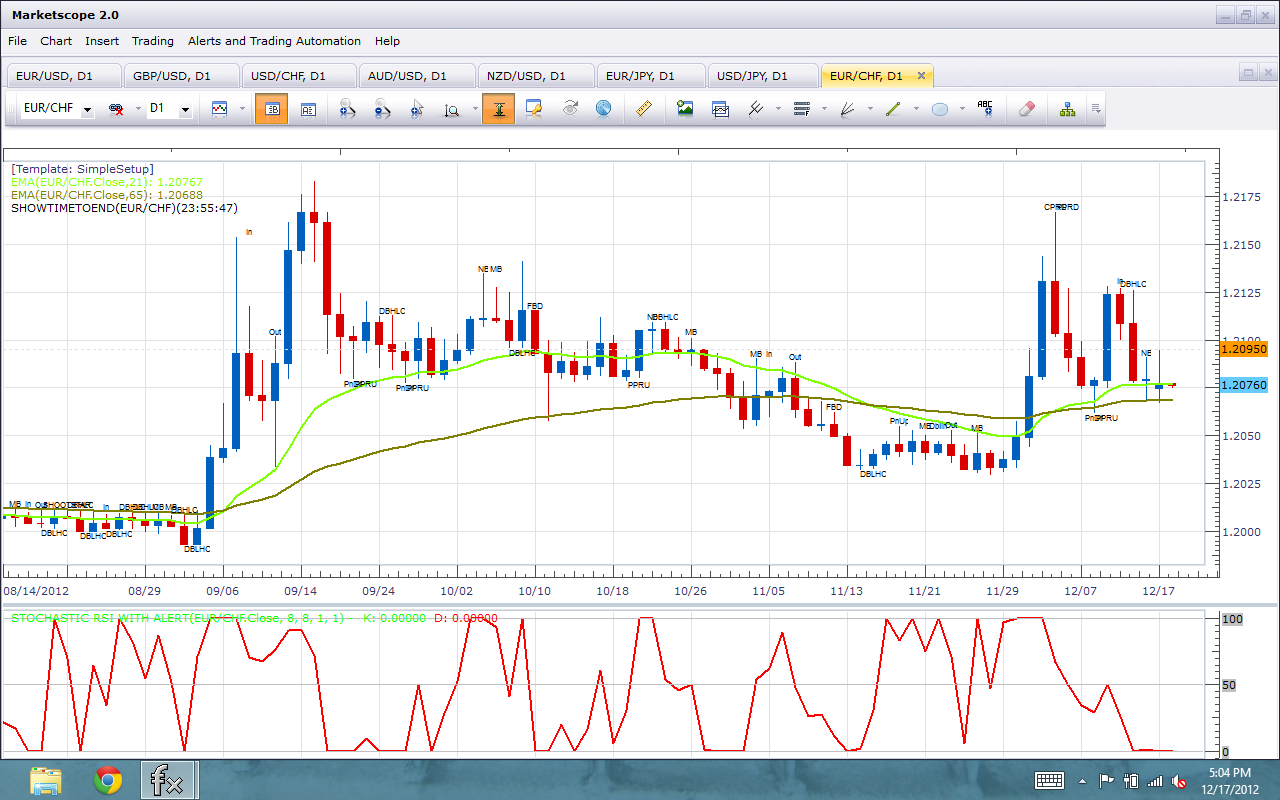This screenshot has width=1280, height=800.
Task: Click the unlink instrument icon with red X
Action: coord(116,109)
